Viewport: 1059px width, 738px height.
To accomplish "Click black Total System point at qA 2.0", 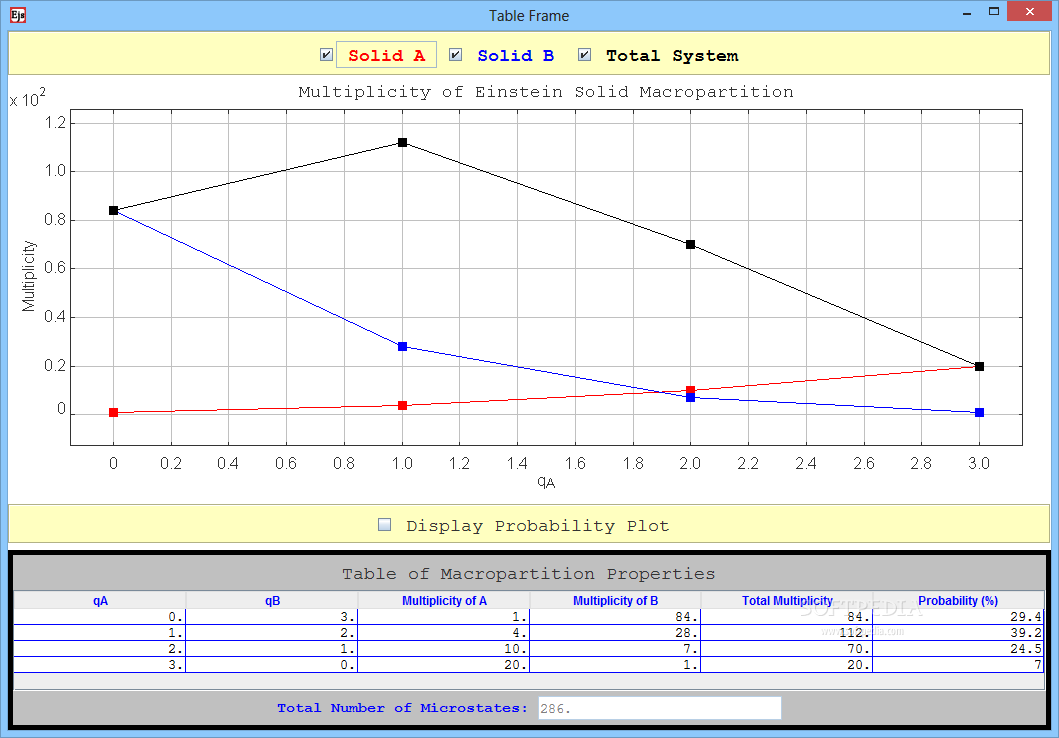I will [690, 244].
